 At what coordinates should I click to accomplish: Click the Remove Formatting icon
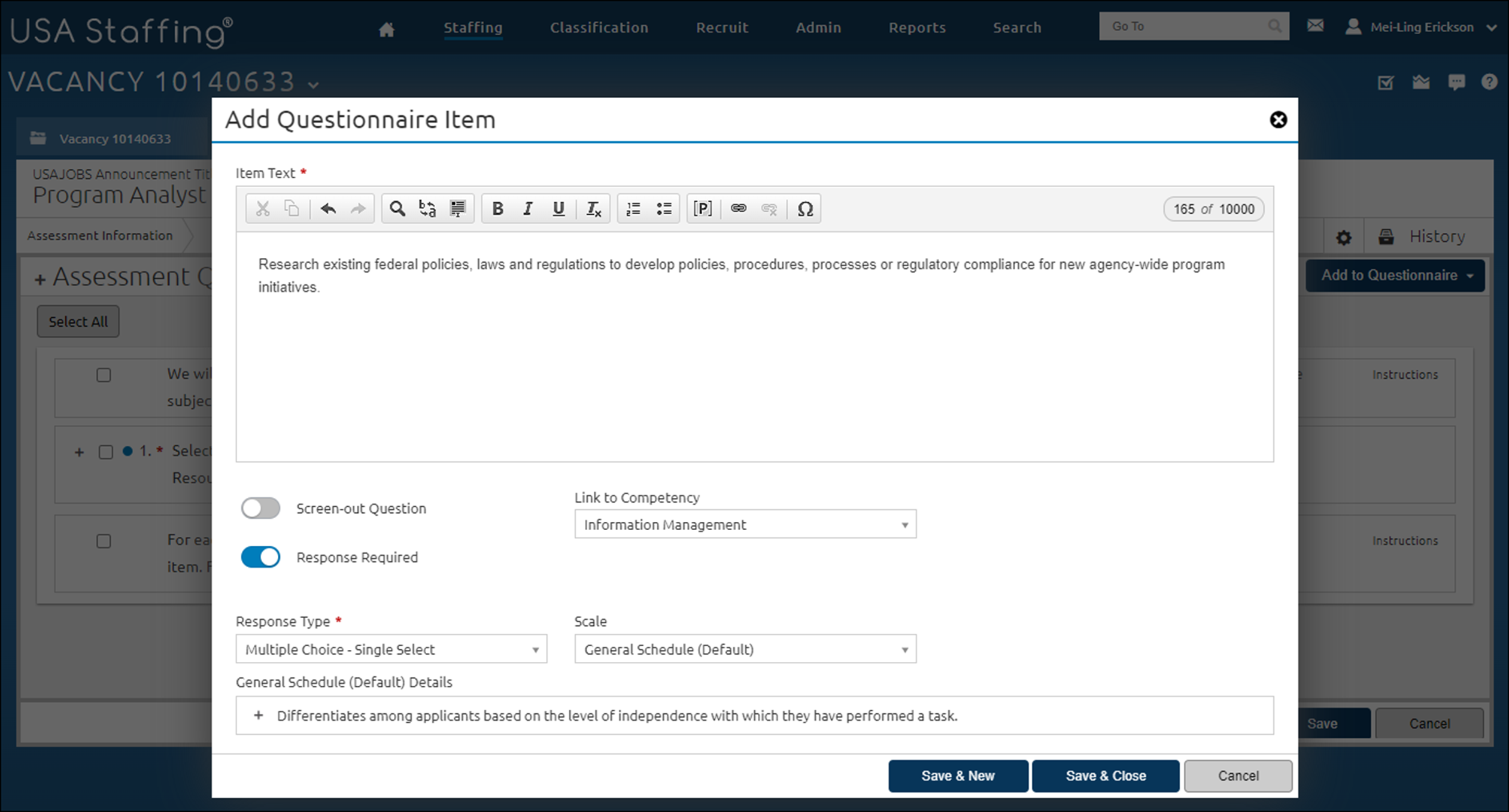point(593,208)
